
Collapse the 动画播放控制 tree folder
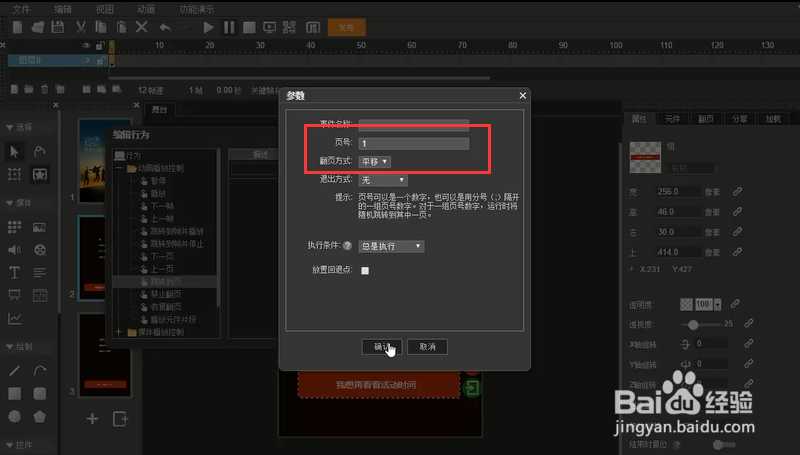[119, 168]
